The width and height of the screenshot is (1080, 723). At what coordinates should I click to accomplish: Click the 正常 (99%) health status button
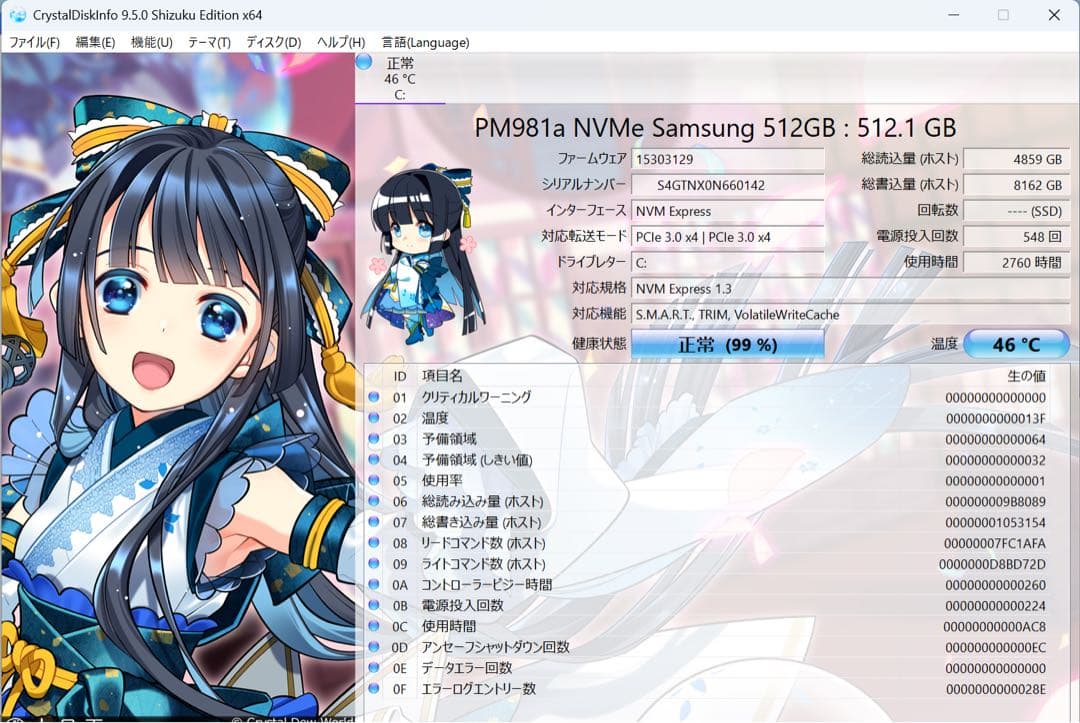[x=727, y=343]
